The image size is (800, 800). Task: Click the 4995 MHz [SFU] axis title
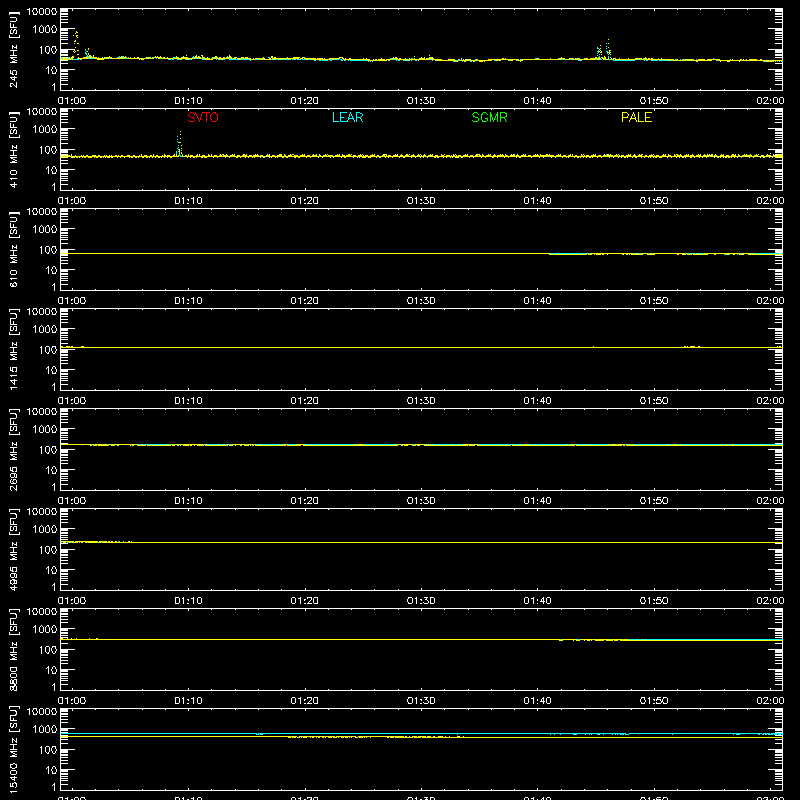pyautogui.click(x=13, y=549)
